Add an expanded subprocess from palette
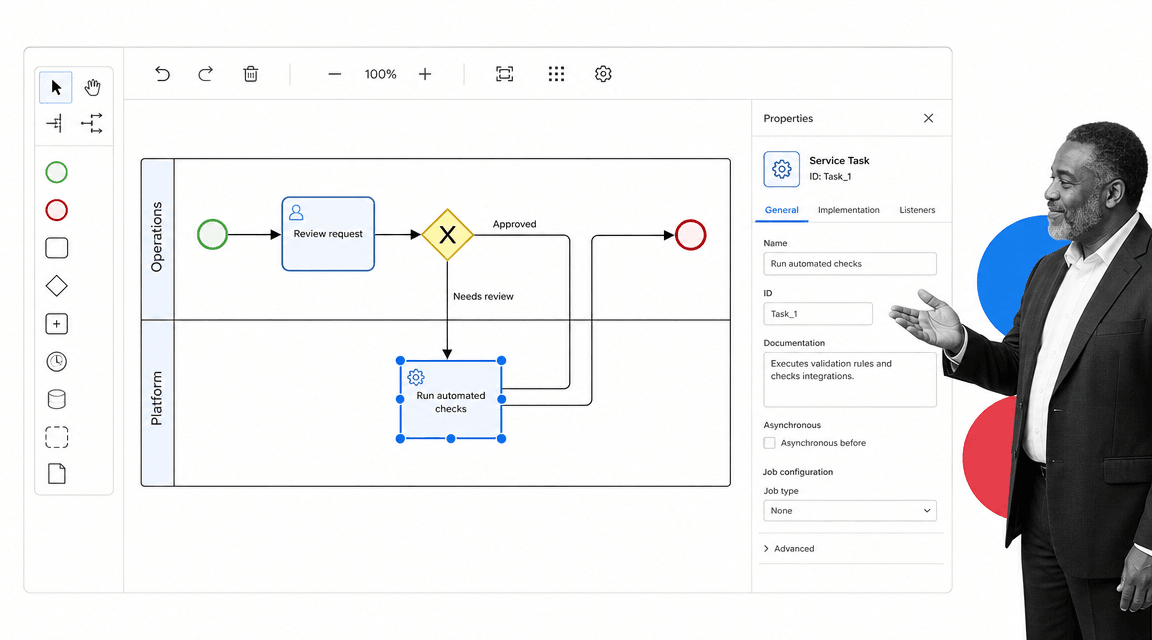1152x640 pixels. [x=57, y=324]
